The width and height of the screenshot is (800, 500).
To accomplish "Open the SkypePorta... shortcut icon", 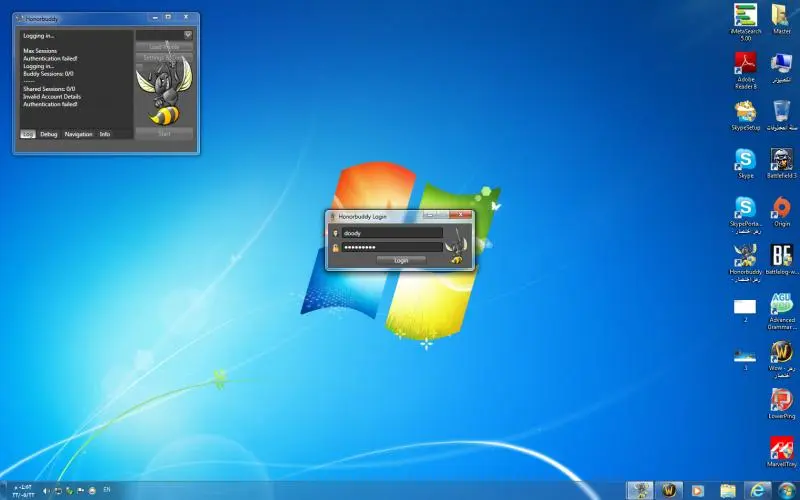I will [x=745, y=214].
